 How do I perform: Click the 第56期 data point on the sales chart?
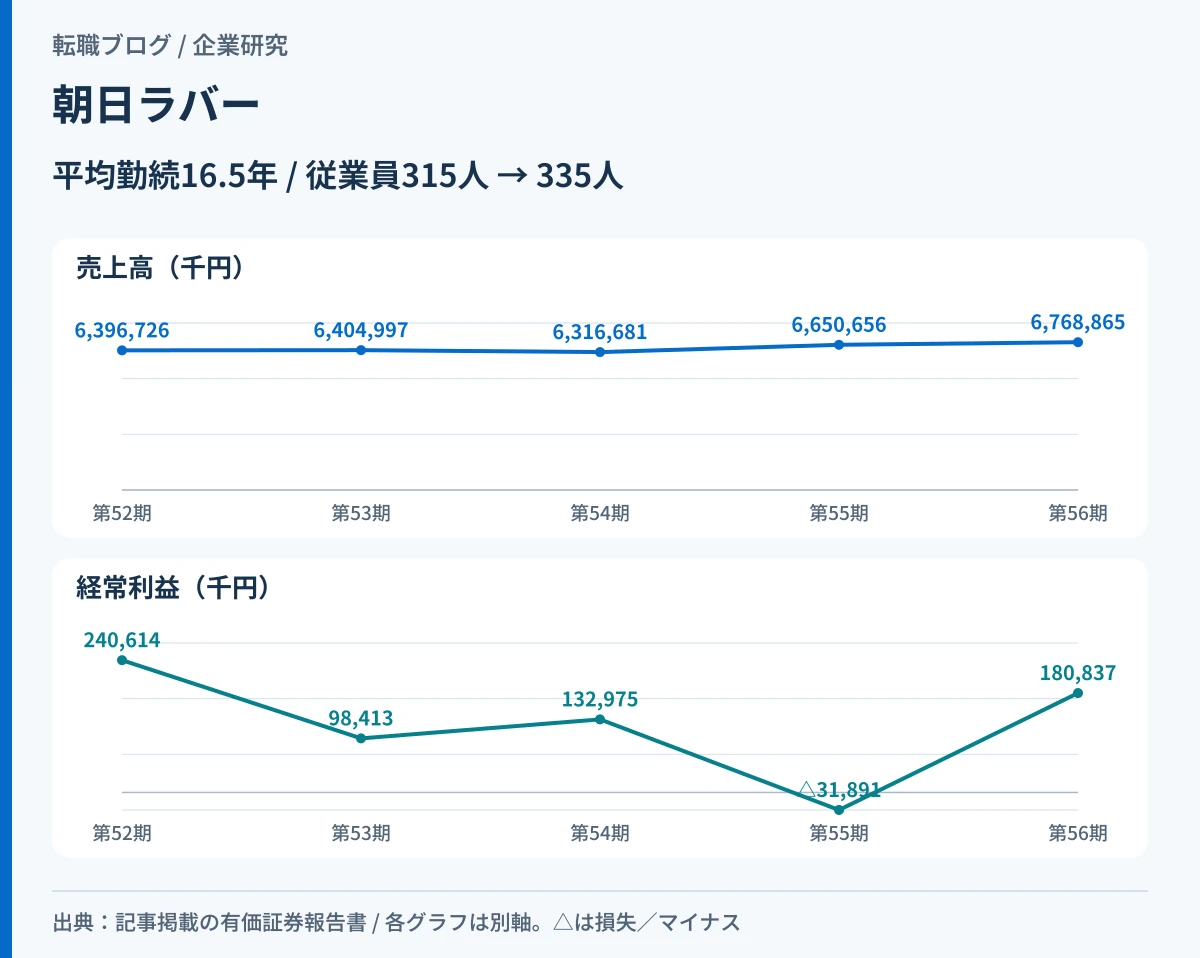(x=1078, y=342)
